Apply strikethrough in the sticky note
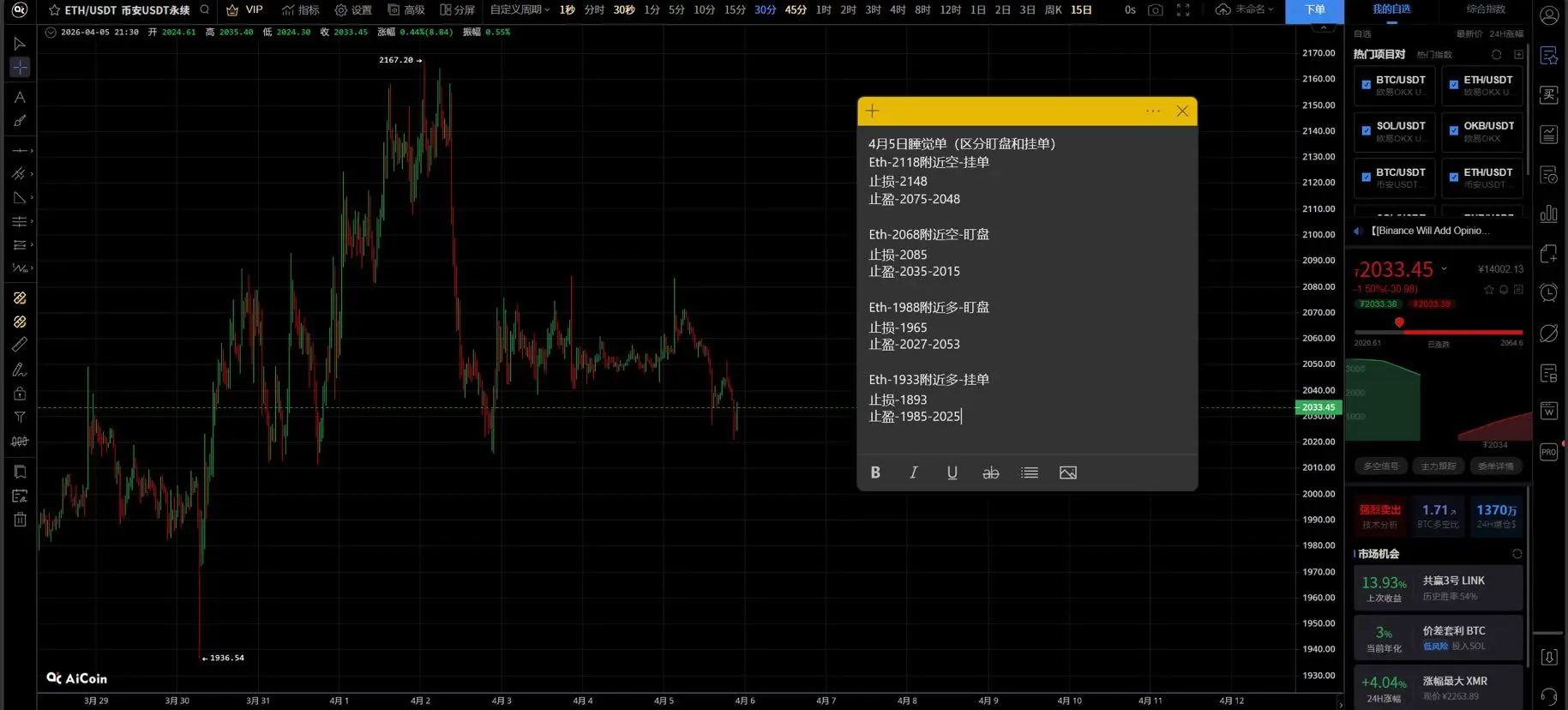 pos(991,472)
